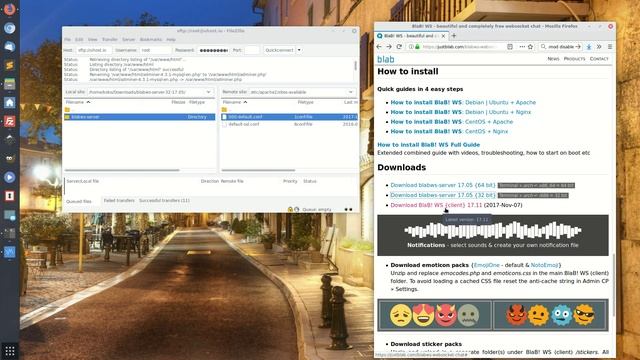Close the BlaB! WS tab
The height and width of the screenshot is (360, 640).
[443, 36]
